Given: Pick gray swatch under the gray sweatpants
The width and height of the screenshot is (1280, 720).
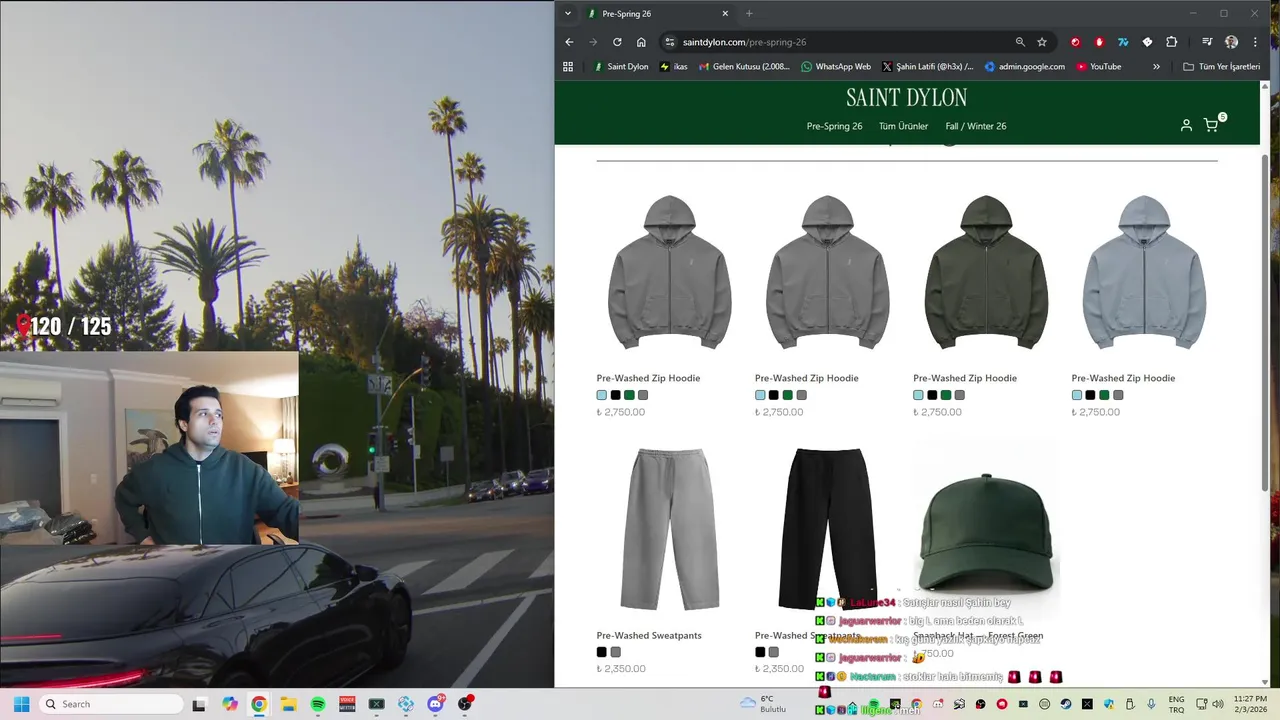Looking at the screenshot, I should (615, 652).
